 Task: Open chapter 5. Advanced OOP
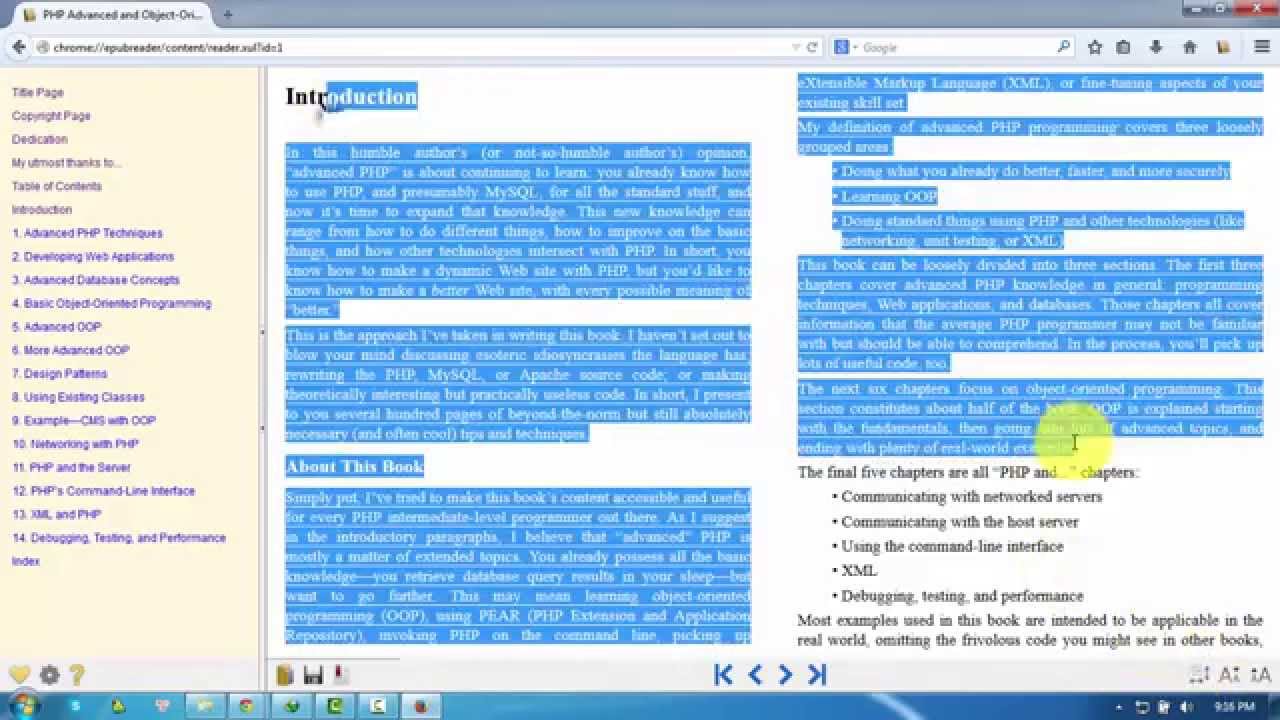pyautogui.click(x=56, y=327)
